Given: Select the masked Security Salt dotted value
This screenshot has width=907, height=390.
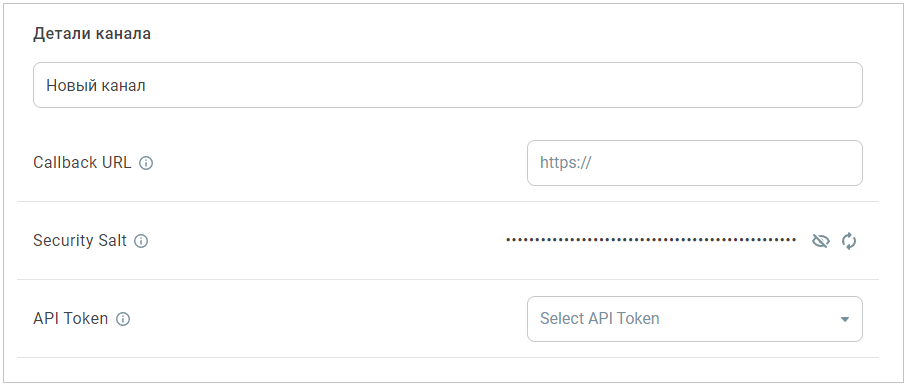Looking at the screenshot, I should [651, 240].
